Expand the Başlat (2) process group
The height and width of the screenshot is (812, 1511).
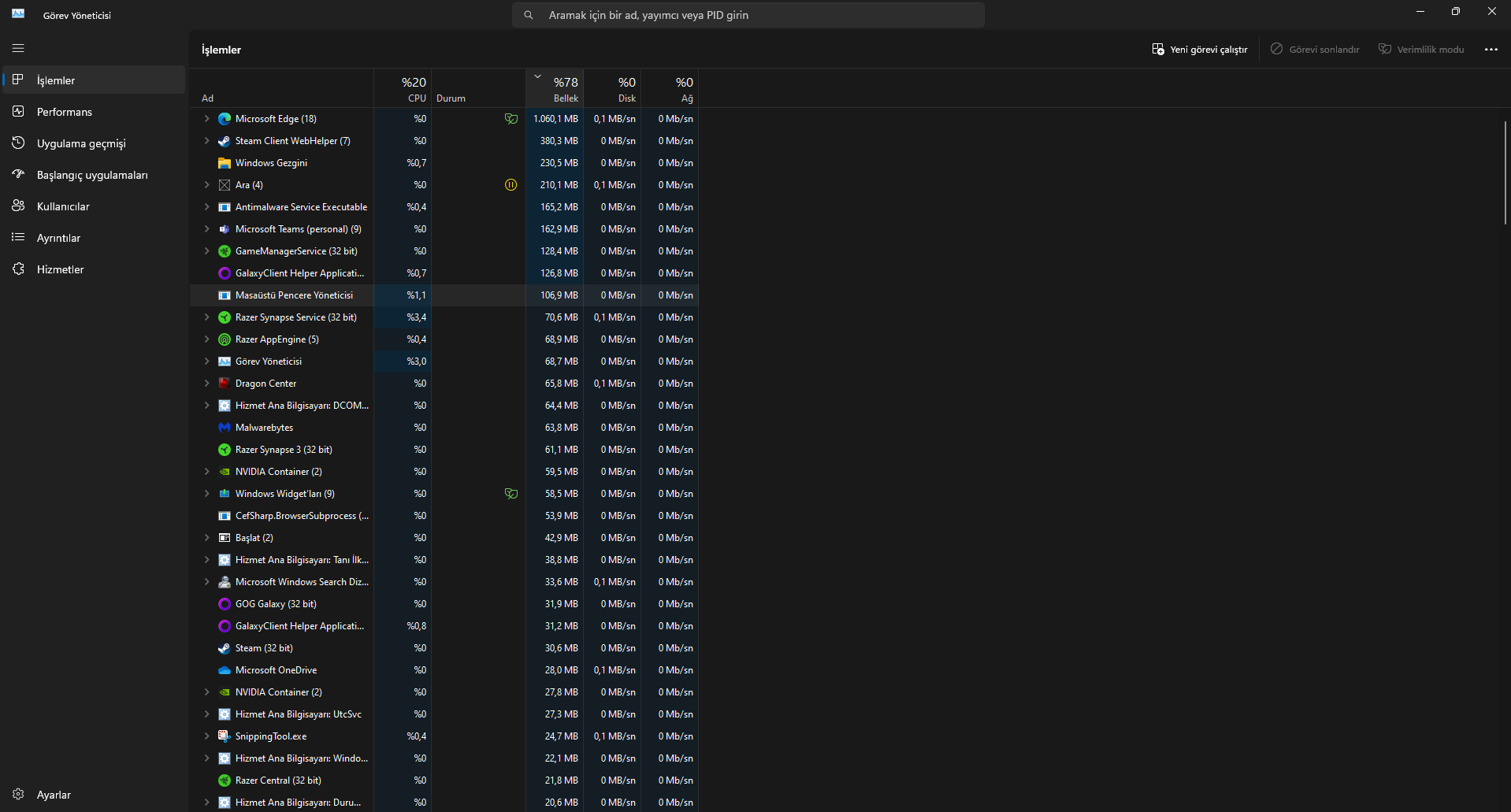coord(206,538)
